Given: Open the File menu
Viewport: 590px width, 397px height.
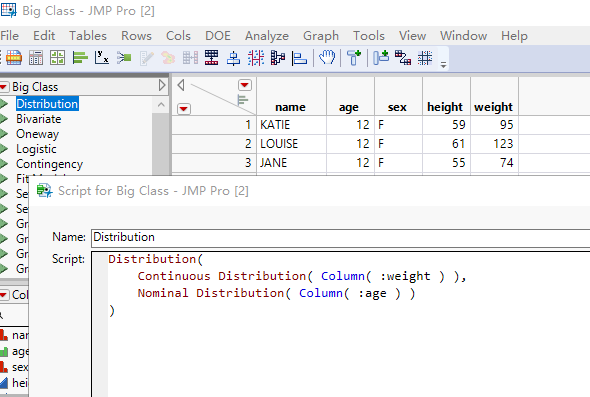Looking at the screenshot, I should click(9, 36).
